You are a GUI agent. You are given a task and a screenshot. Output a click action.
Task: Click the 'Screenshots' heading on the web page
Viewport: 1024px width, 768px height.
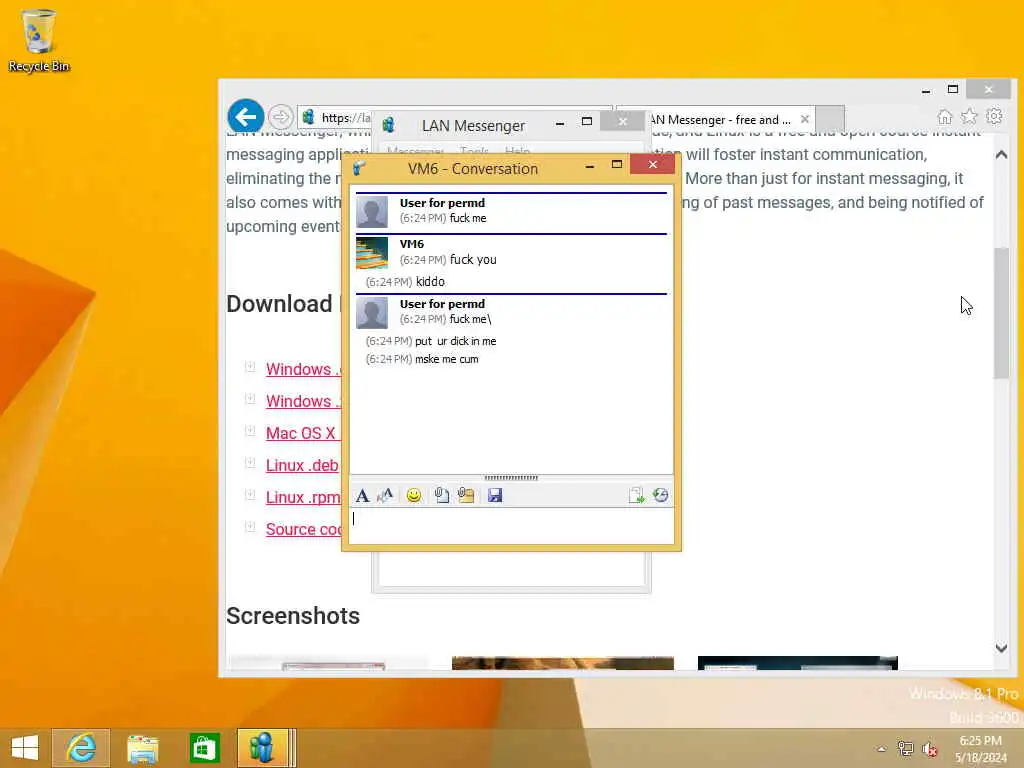click(293, 616)
